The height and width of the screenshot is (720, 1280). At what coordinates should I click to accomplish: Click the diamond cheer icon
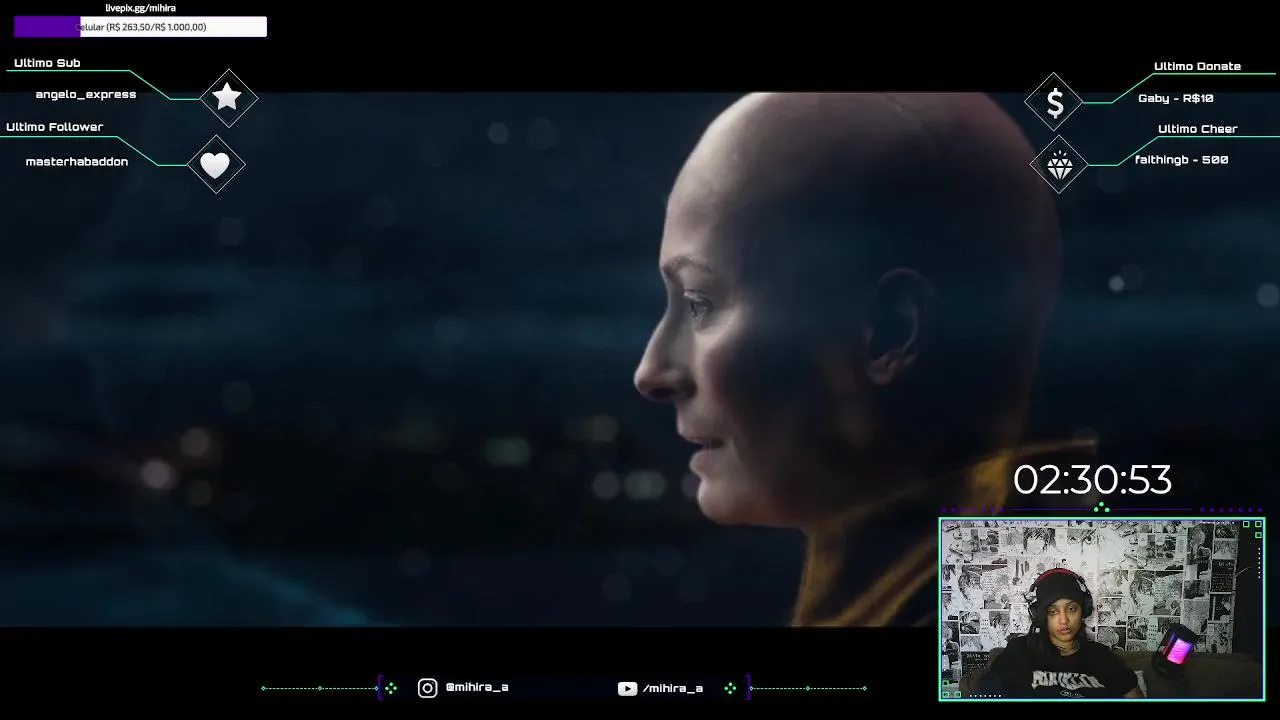tap(1059, 166)
